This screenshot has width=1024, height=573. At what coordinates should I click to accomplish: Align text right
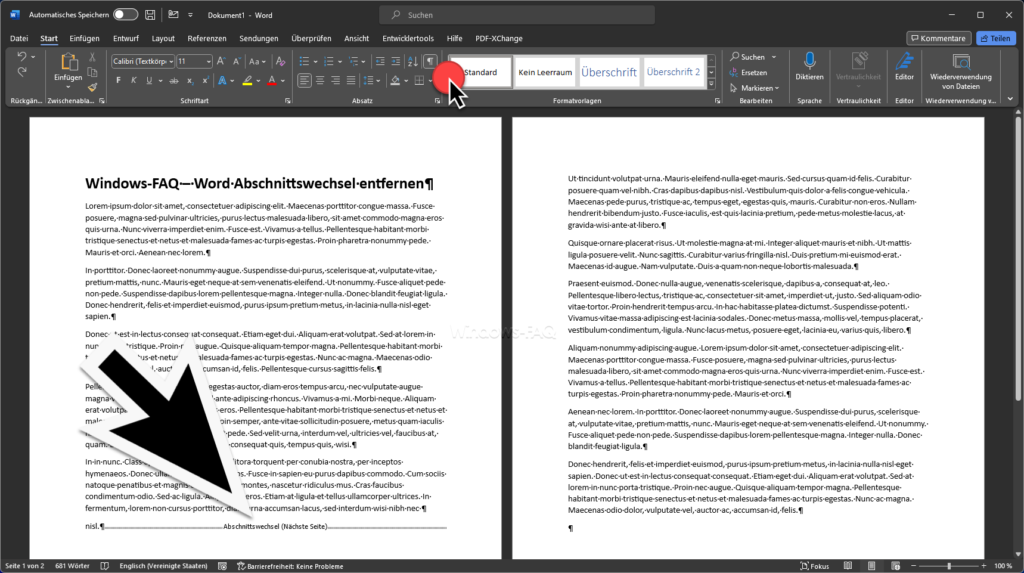[336, 81]
